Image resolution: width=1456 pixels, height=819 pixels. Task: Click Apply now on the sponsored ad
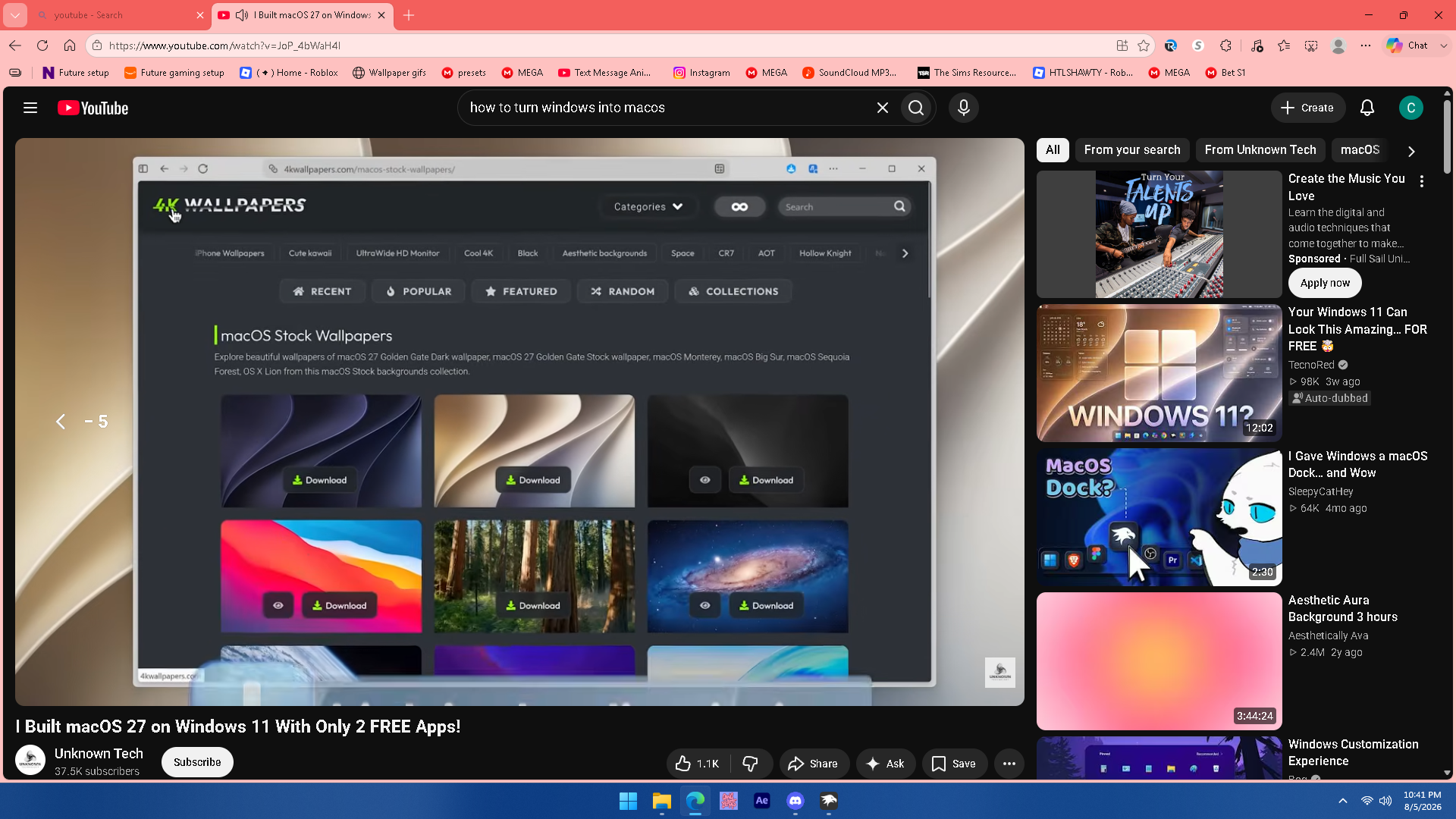click(1325, 283)
